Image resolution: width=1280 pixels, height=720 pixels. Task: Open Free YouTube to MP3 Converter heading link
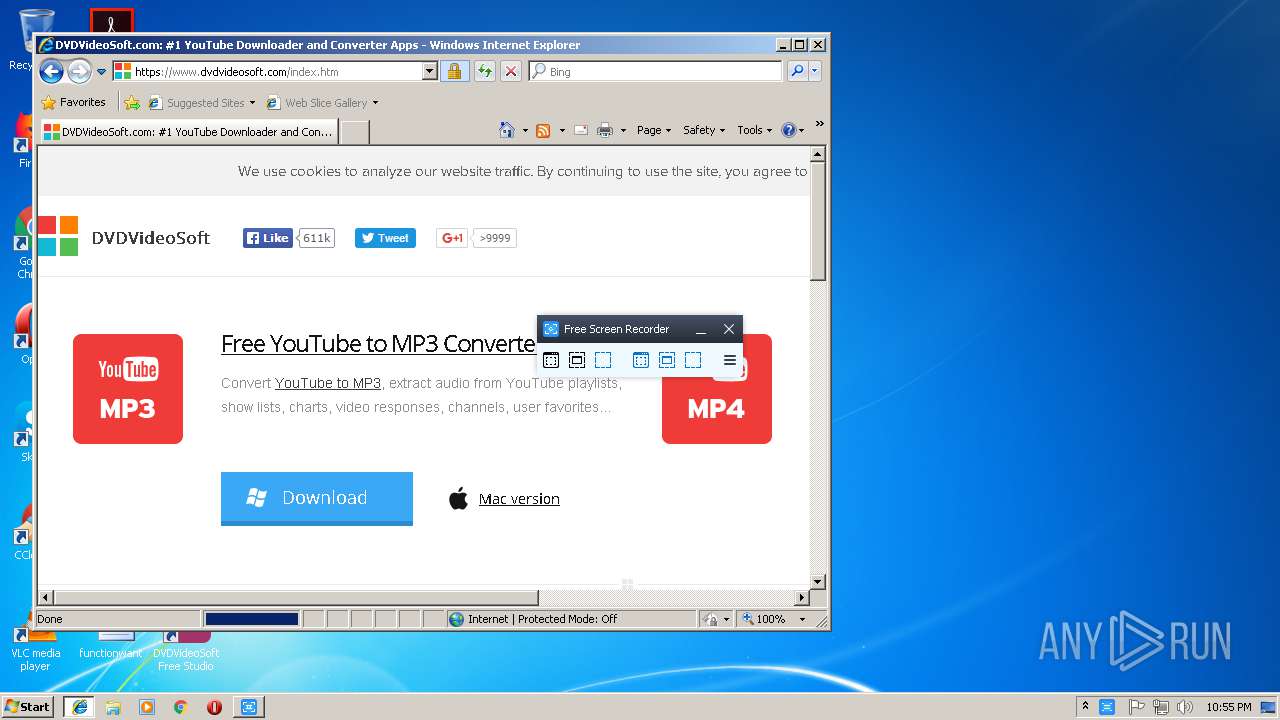click(x=378, y=344)
